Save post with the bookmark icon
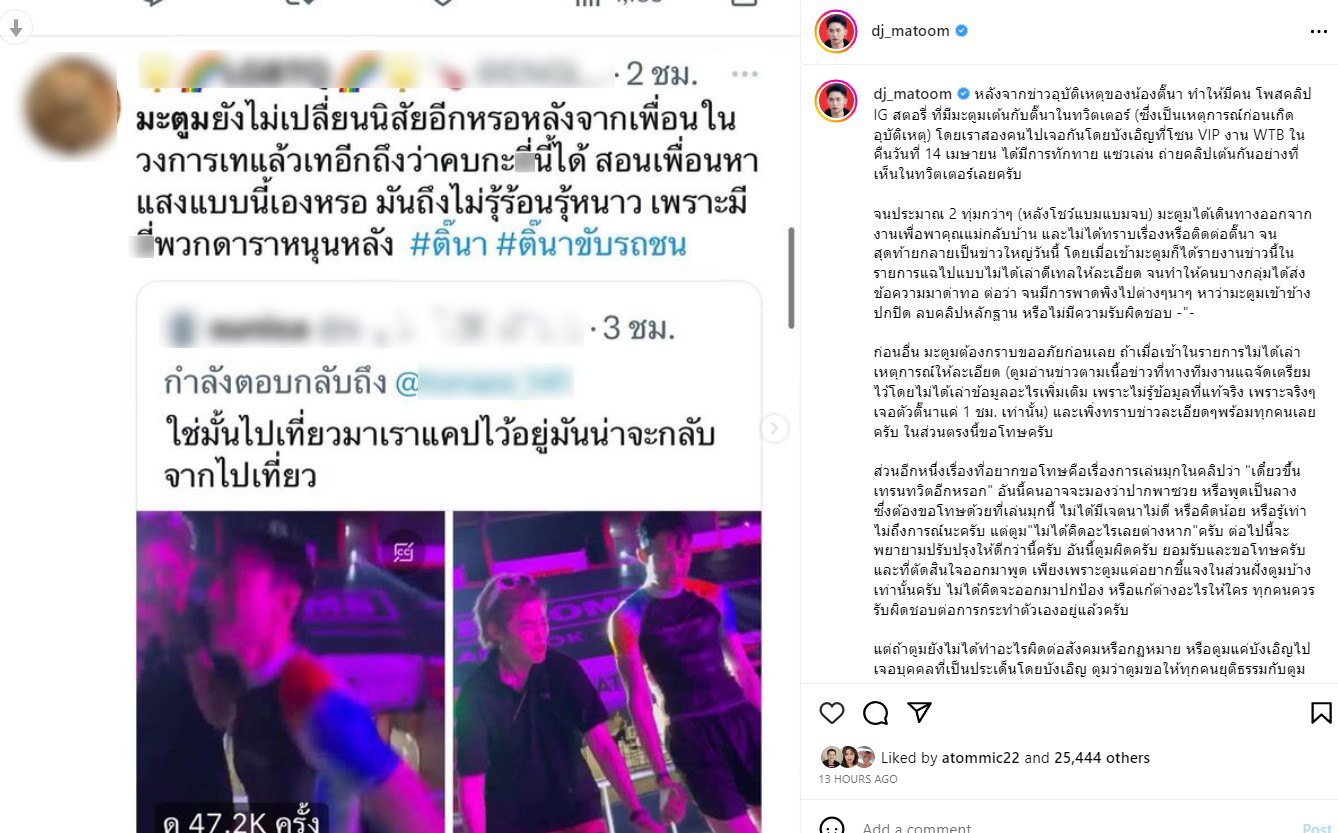1338x833 pixels. click(1321, 712)
